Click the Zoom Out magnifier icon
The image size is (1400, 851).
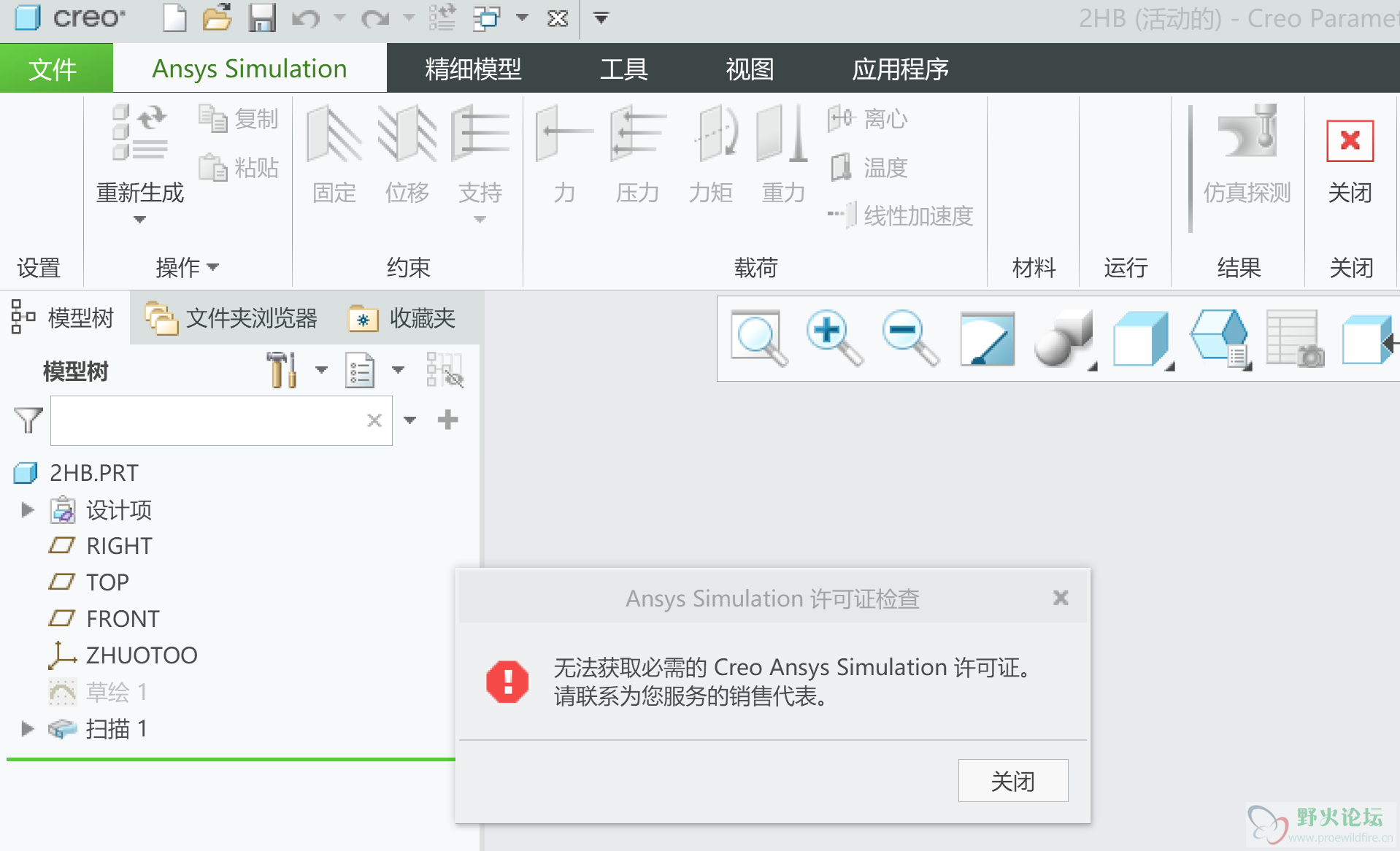[x=909, y=337]
